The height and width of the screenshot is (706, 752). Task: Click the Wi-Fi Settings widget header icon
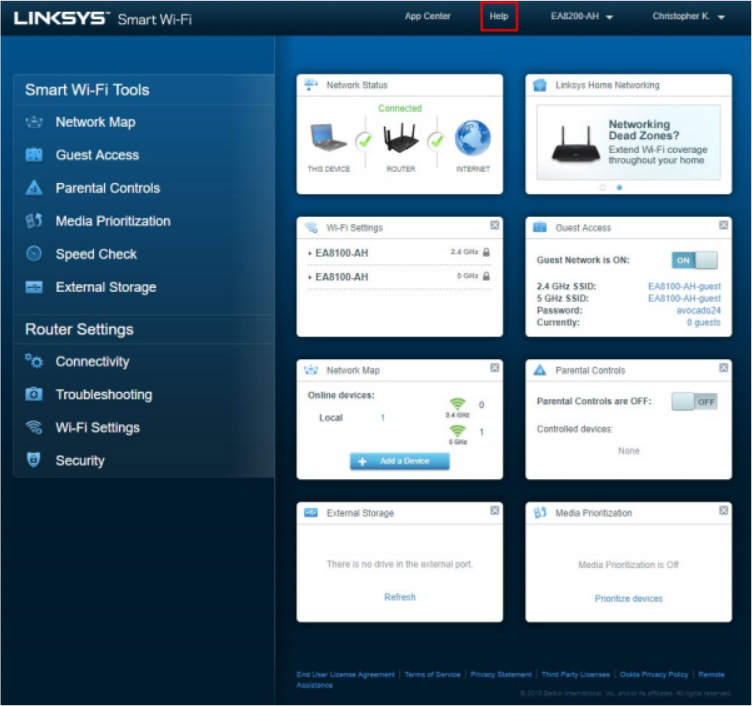point(311,227)
